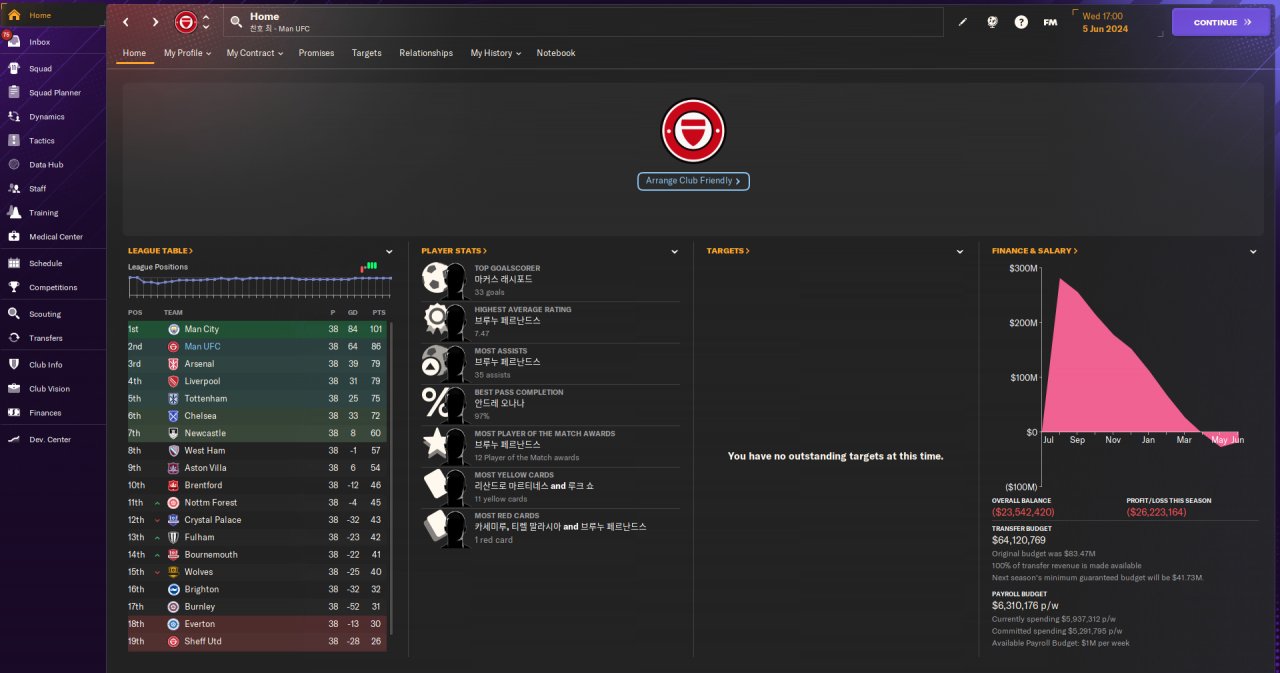Open the Medical Center icon
This screenshot has height=673, width=1280.
[x=14, y=237]
